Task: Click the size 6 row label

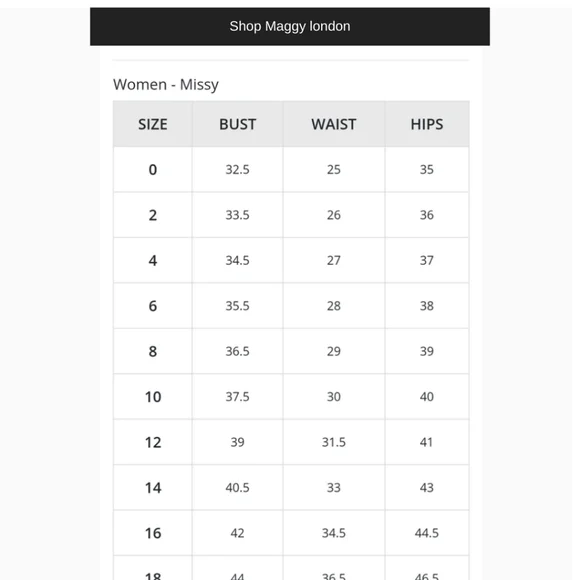Action: (153, 306)
